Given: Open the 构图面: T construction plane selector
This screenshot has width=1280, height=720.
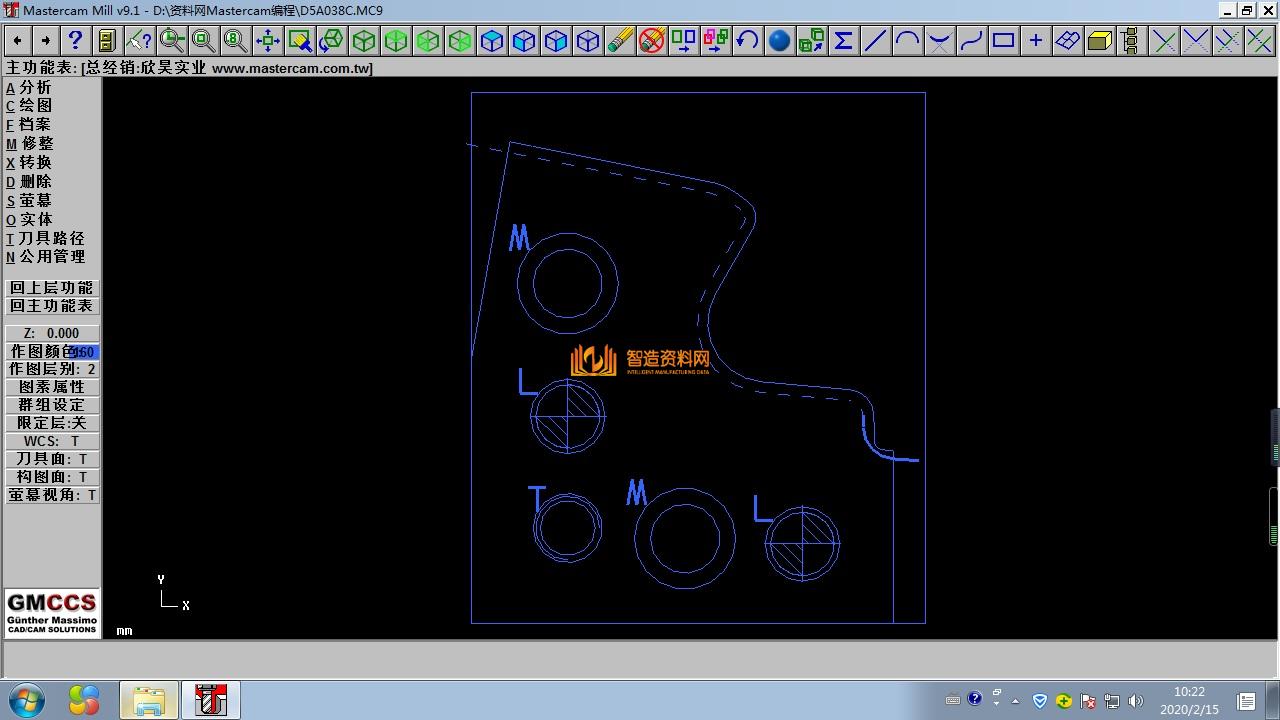Looking at the screenshot, I should (x=52, y=477).
